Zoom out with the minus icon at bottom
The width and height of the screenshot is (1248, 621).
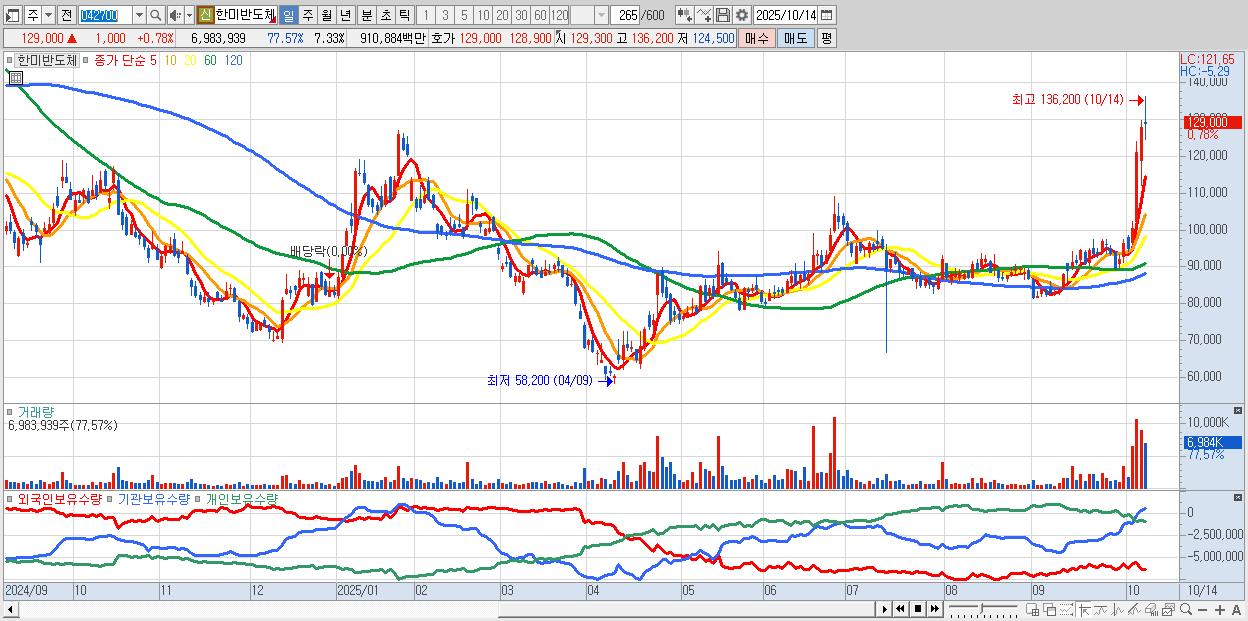(1202, 610)
